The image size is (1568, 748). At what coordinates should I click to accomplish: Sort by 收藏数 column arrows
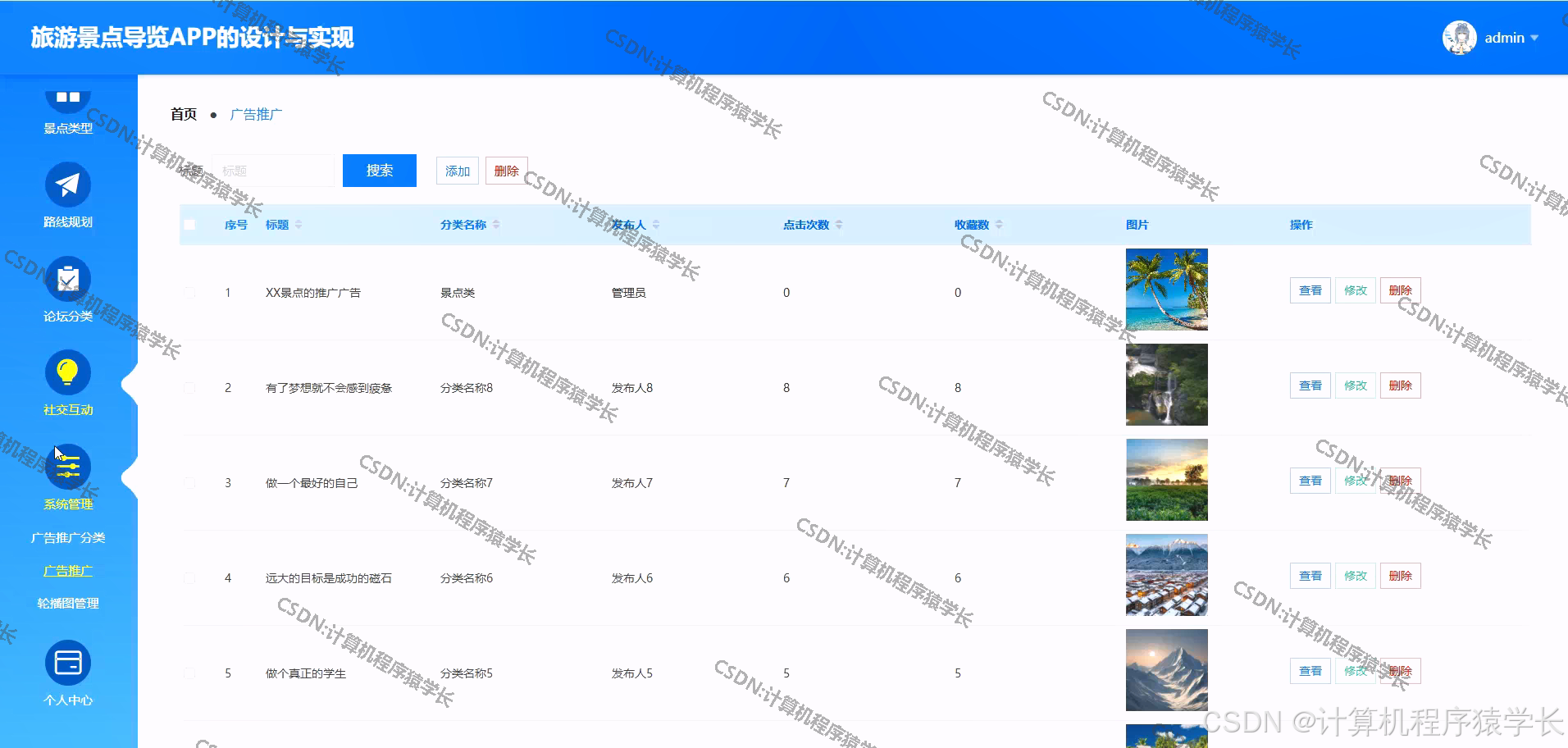click(999, 225)
